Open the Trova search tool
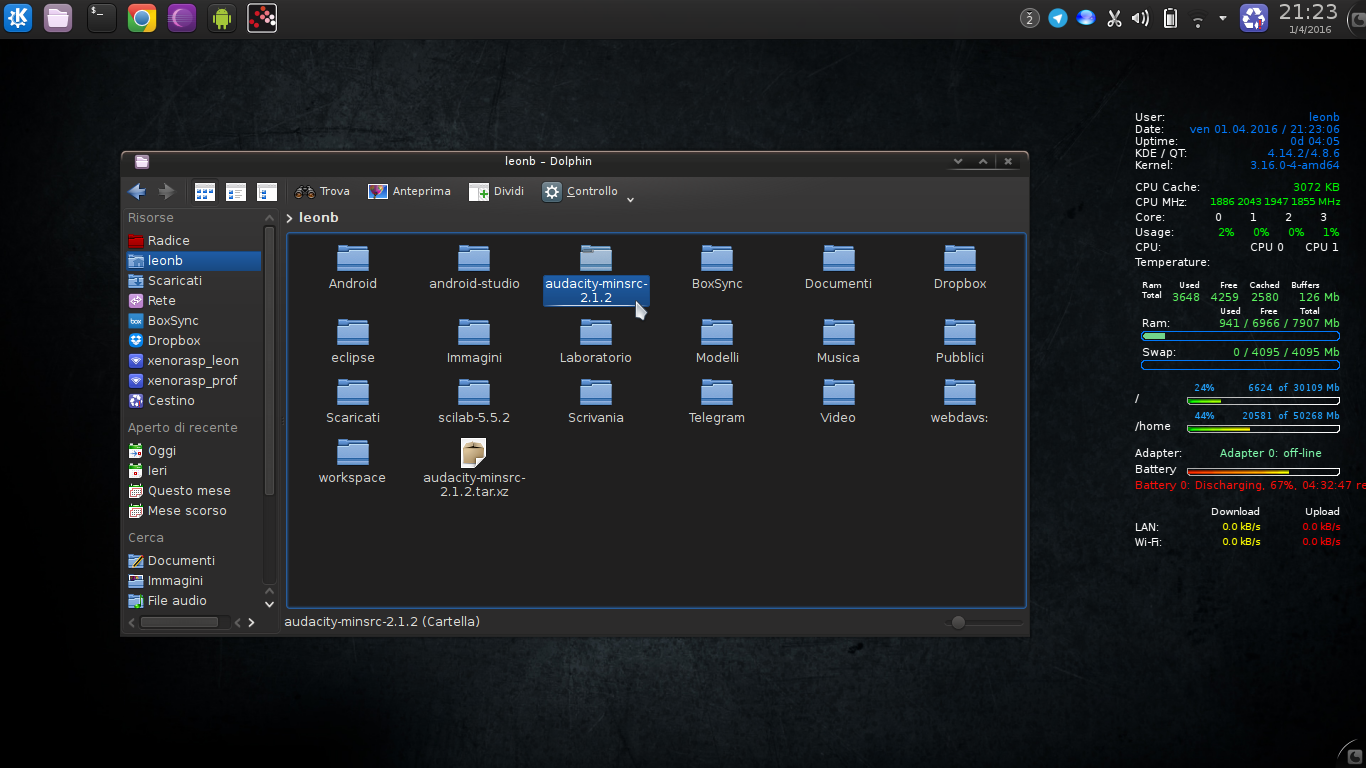The height and width of the screenshot is (768, 1366). click(x=322, y=191)
